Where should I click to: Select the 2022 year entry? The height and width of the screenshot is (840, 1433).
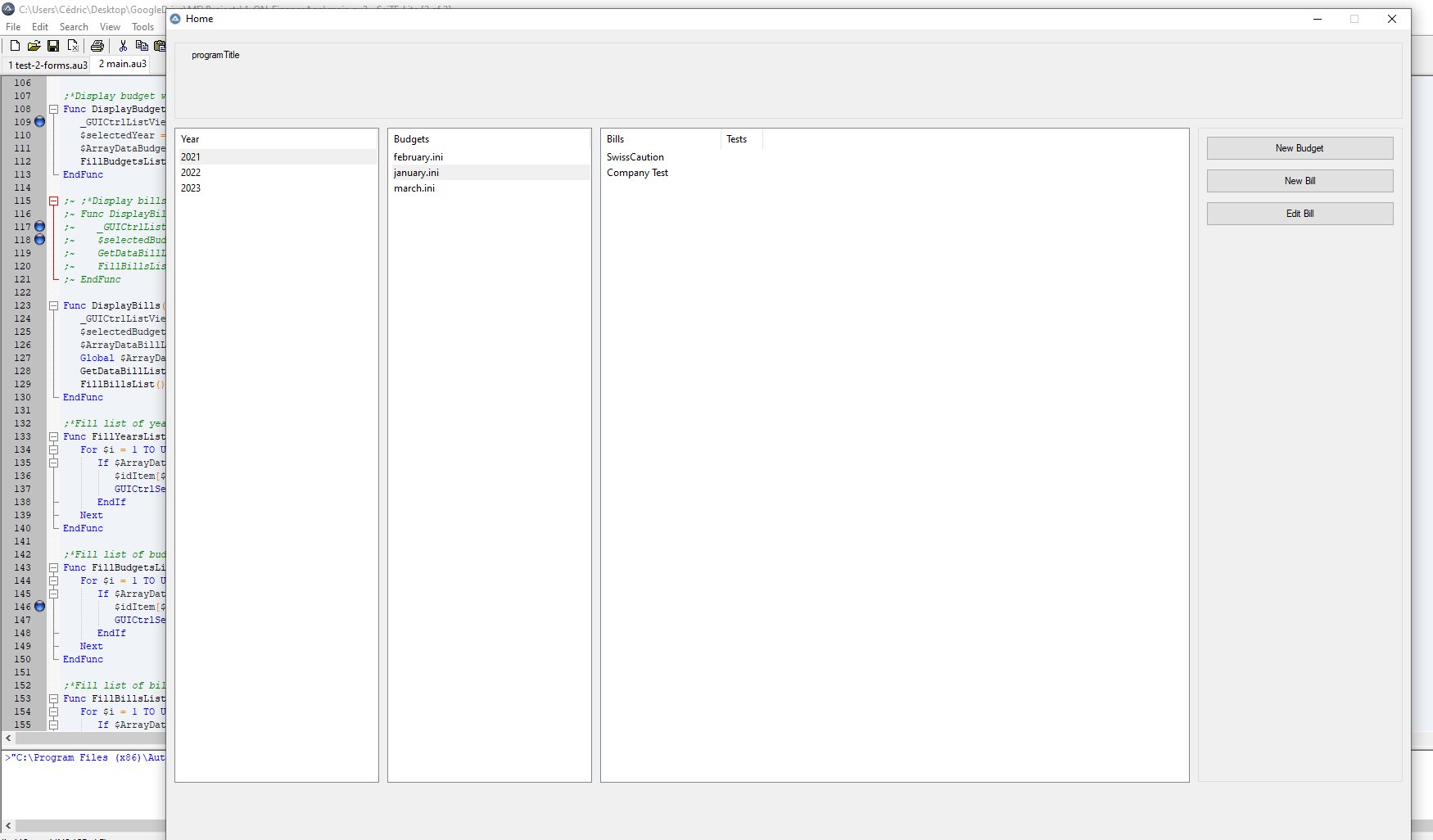coord(191,173)
